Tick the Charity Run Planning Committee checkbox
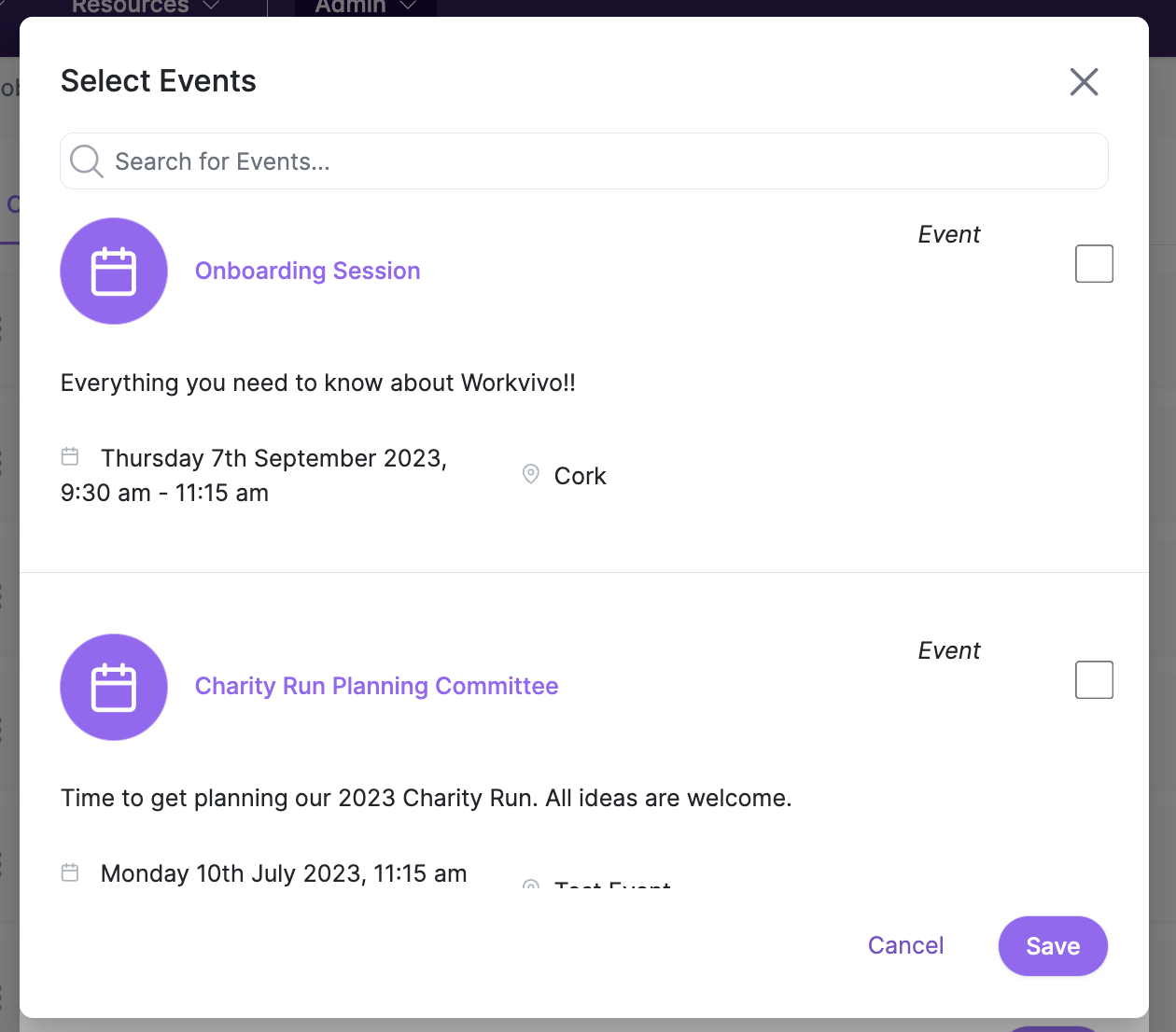The image size is (1176, 1032). tap(1094, 680)
